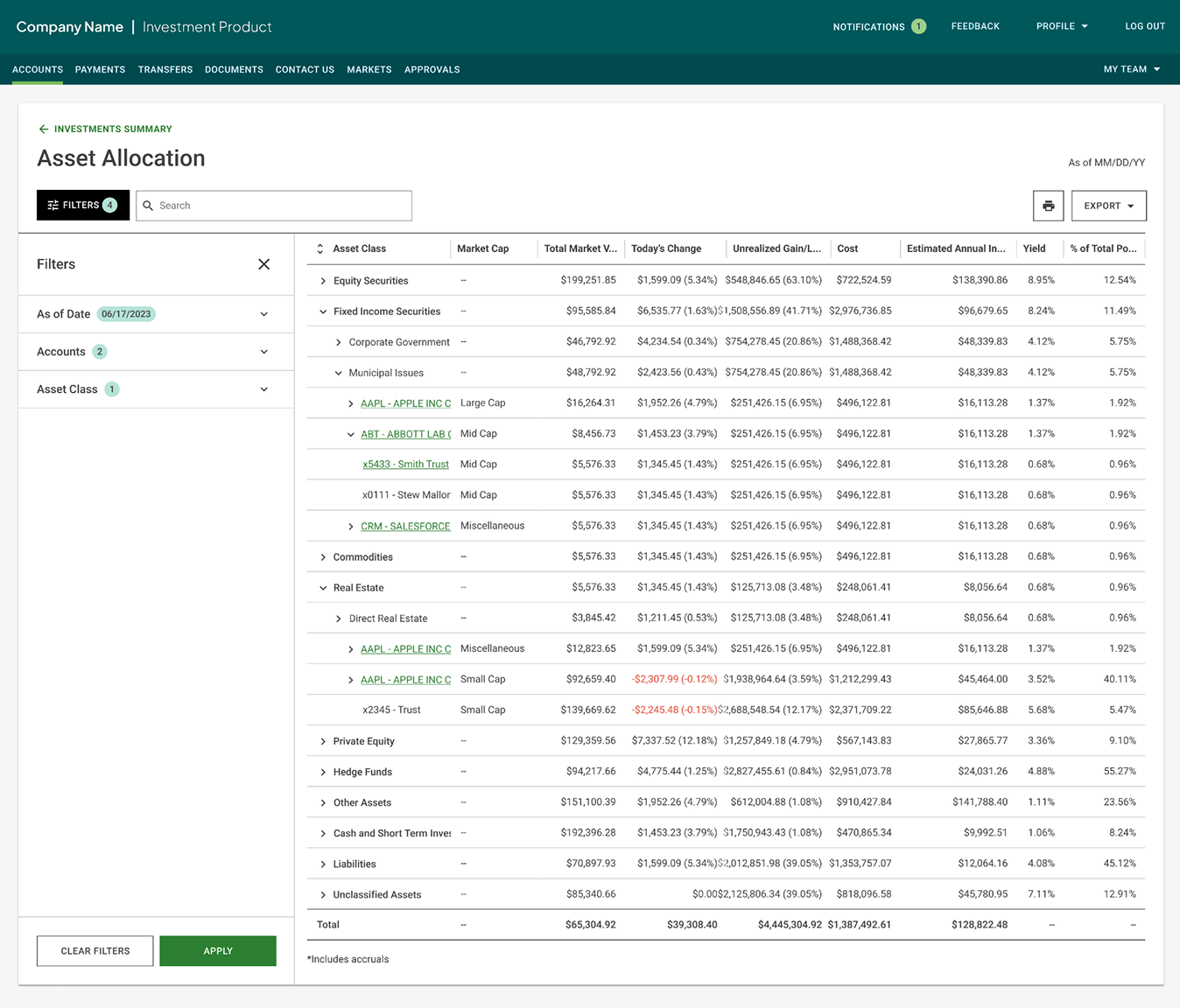Screen dimensions: 1180x1008
Task: Close the Filters panel with X
Action: (263, 264)
